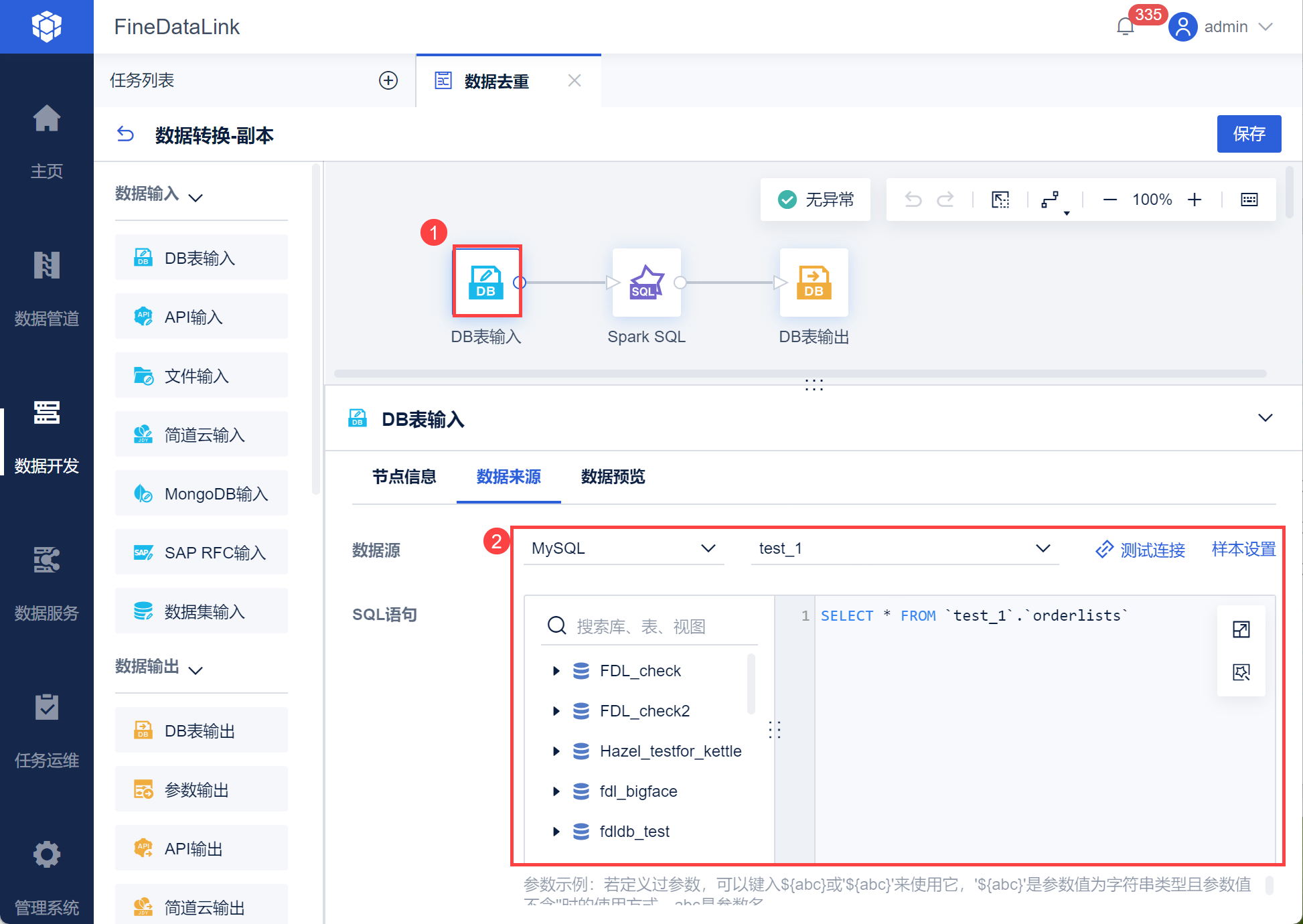Collapse the DB表输入 settings panel
Viewport: 1303px width, 924px height.
click(1265, 418)
